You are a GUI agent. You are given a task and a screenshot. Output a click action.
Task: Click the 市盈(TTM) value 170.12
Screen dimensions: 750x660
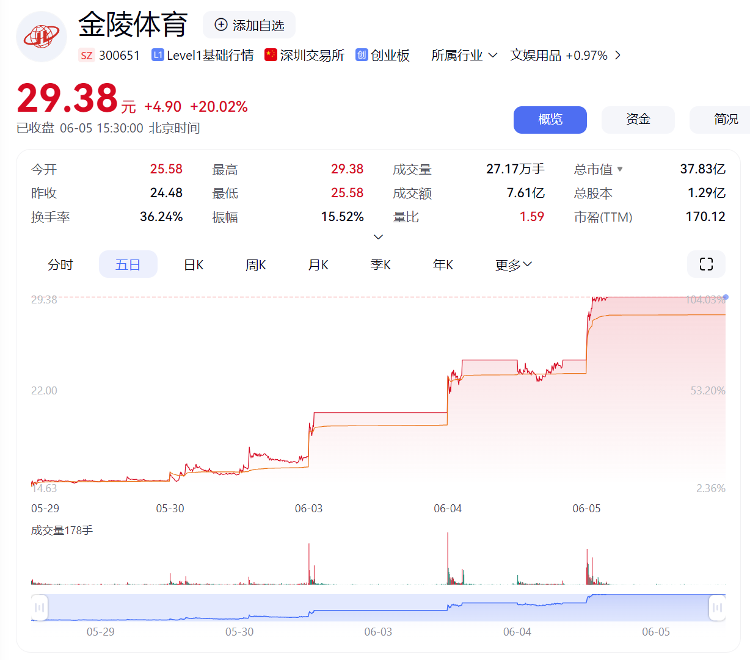pos(706,217)
